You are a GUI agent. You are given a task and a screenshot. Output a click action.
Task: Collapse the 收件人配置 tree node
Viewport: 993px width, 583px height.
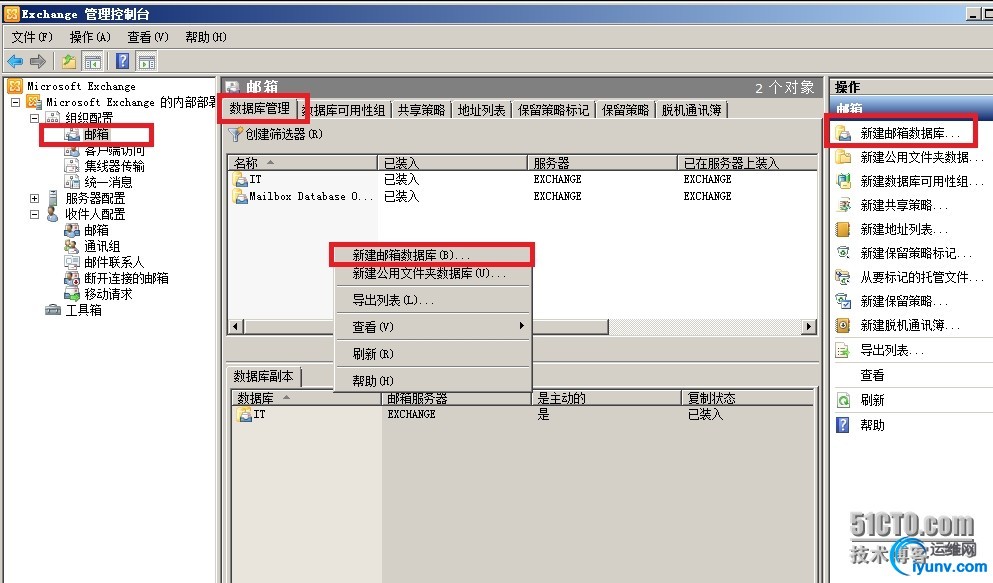tap(34, 214)
